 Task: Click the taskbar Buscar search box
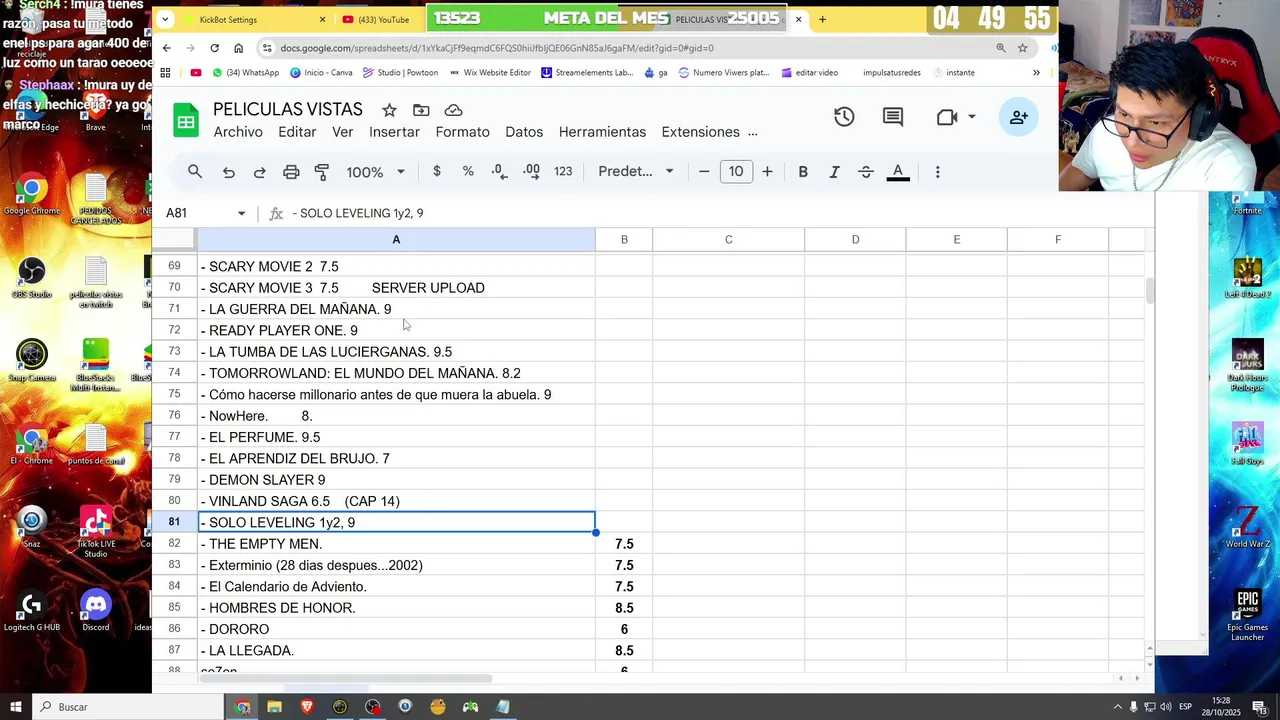[130, 707]
